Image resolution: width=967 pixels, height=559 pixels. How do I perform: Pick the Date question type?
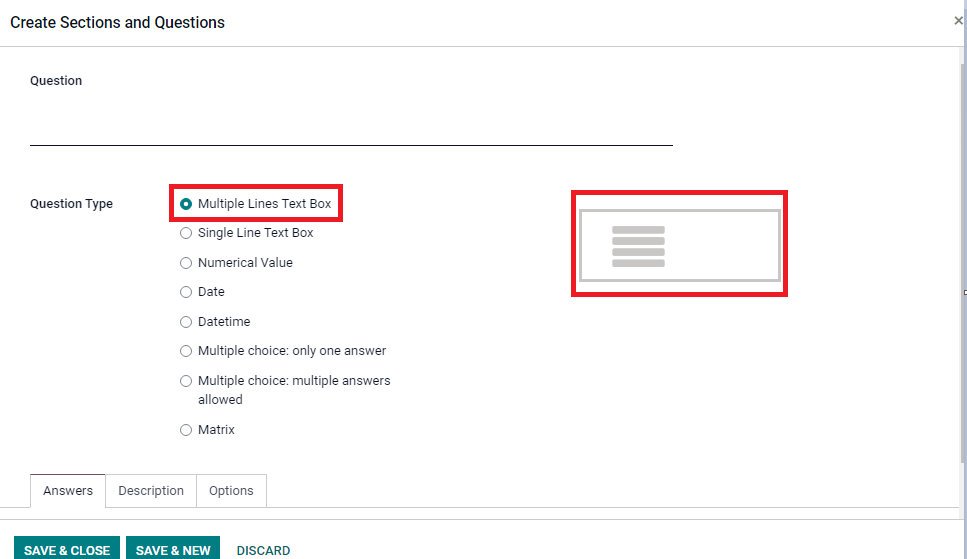click(x=186, y=292)
